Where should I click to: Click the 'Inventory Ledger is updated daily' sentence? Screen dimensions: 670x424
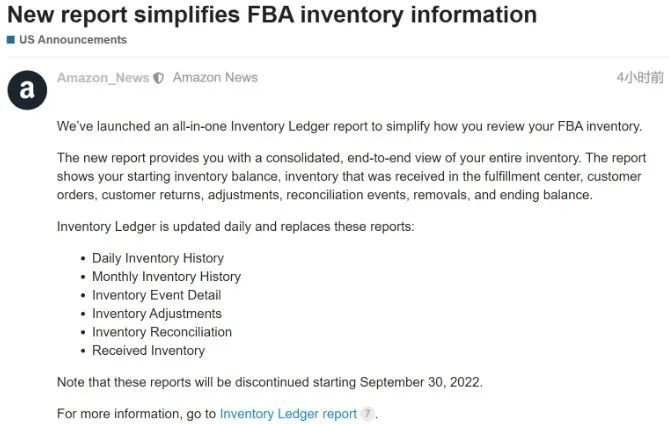click(235, 227)
